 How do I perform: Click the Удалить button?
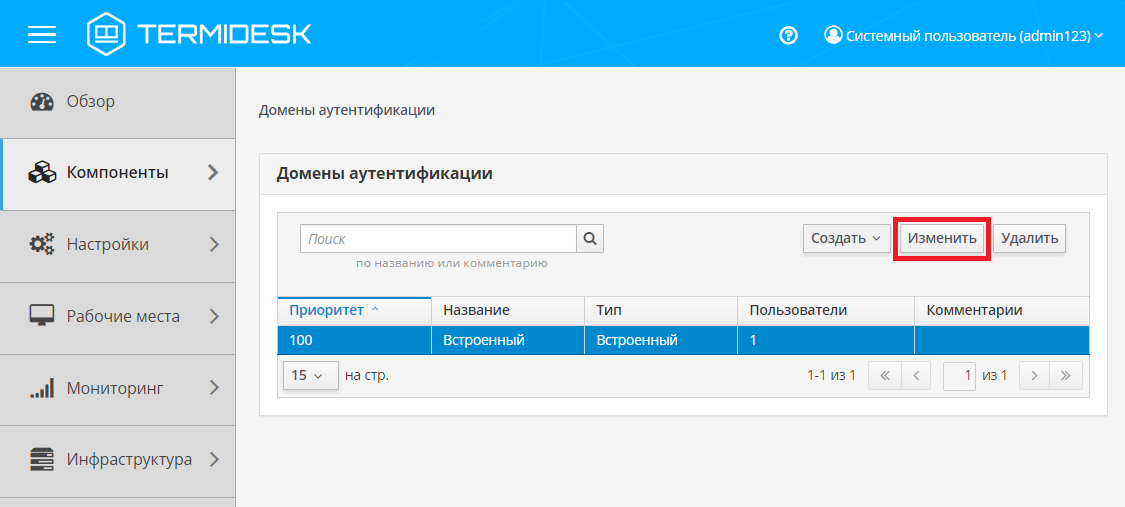(1029, 239)
